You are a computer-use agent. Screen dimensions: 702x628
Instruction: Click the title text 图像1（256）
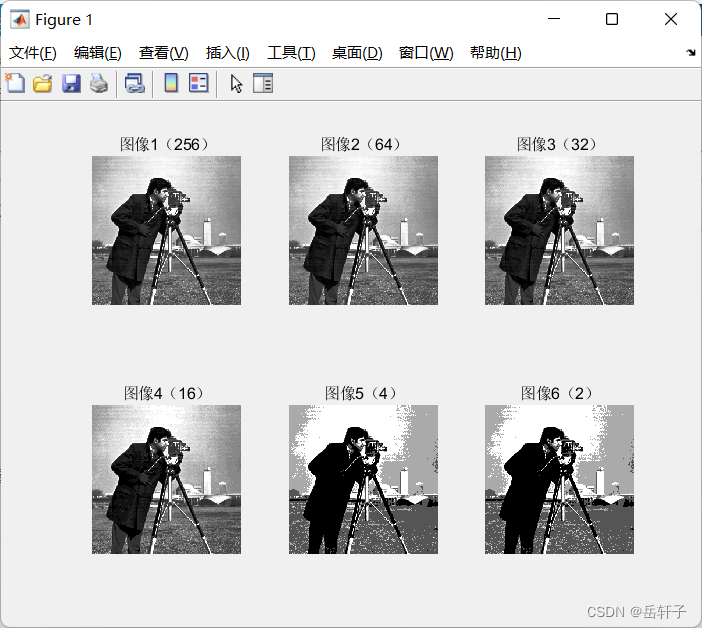(x=167, y=145)
